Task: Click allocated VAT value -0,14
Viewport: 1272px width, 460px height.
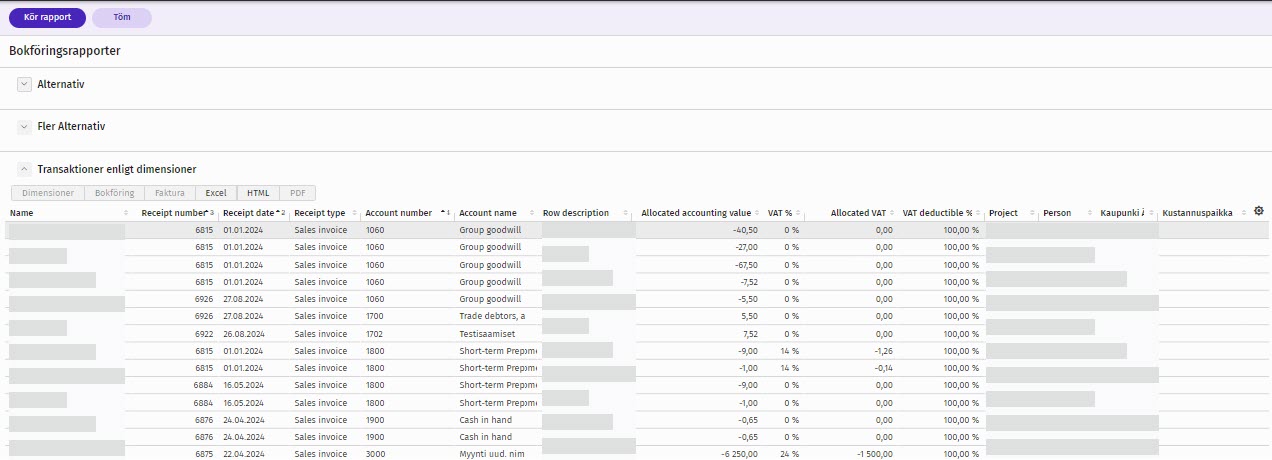Action: [882, 368]
